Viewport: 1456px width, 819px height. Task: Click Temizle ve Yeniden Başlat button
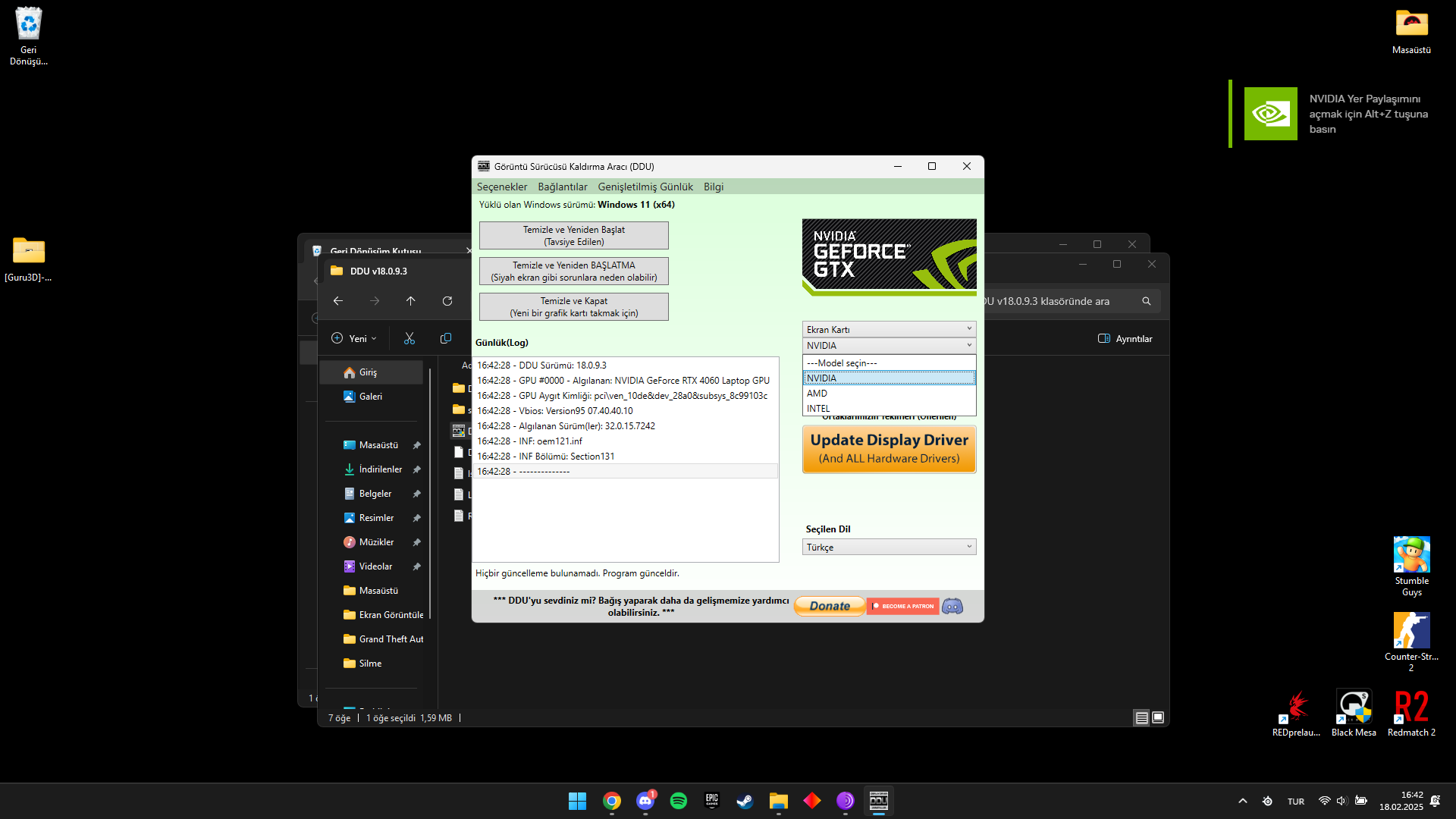pyautogui.click(x=573, y=235)
